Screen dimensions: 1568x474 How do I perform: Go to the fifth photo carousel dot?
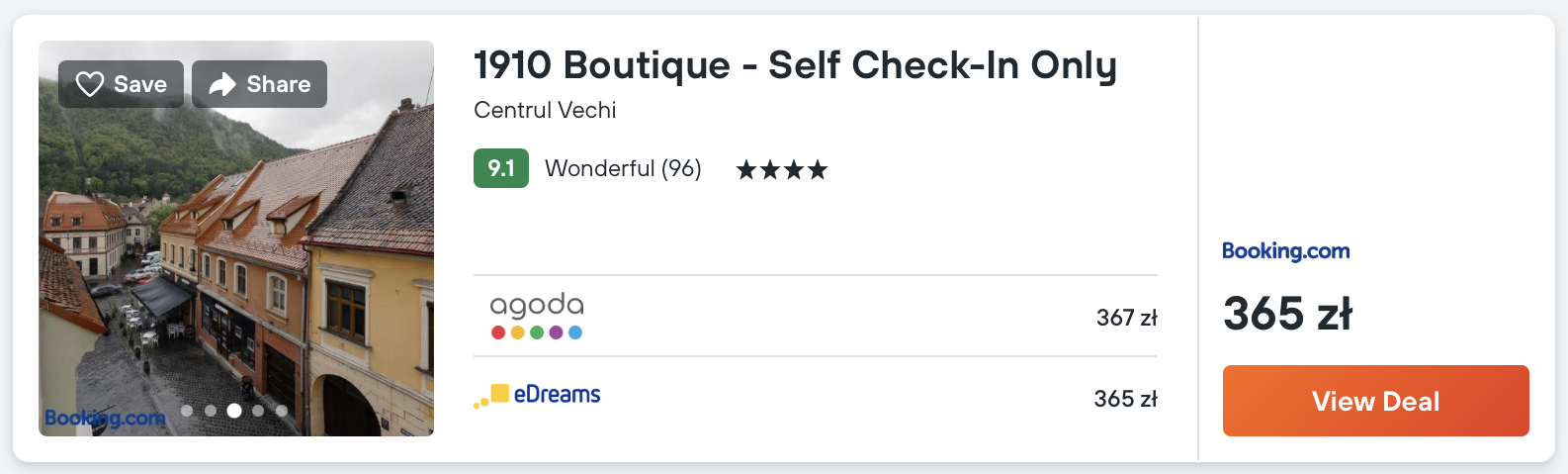tap(282, 411)
